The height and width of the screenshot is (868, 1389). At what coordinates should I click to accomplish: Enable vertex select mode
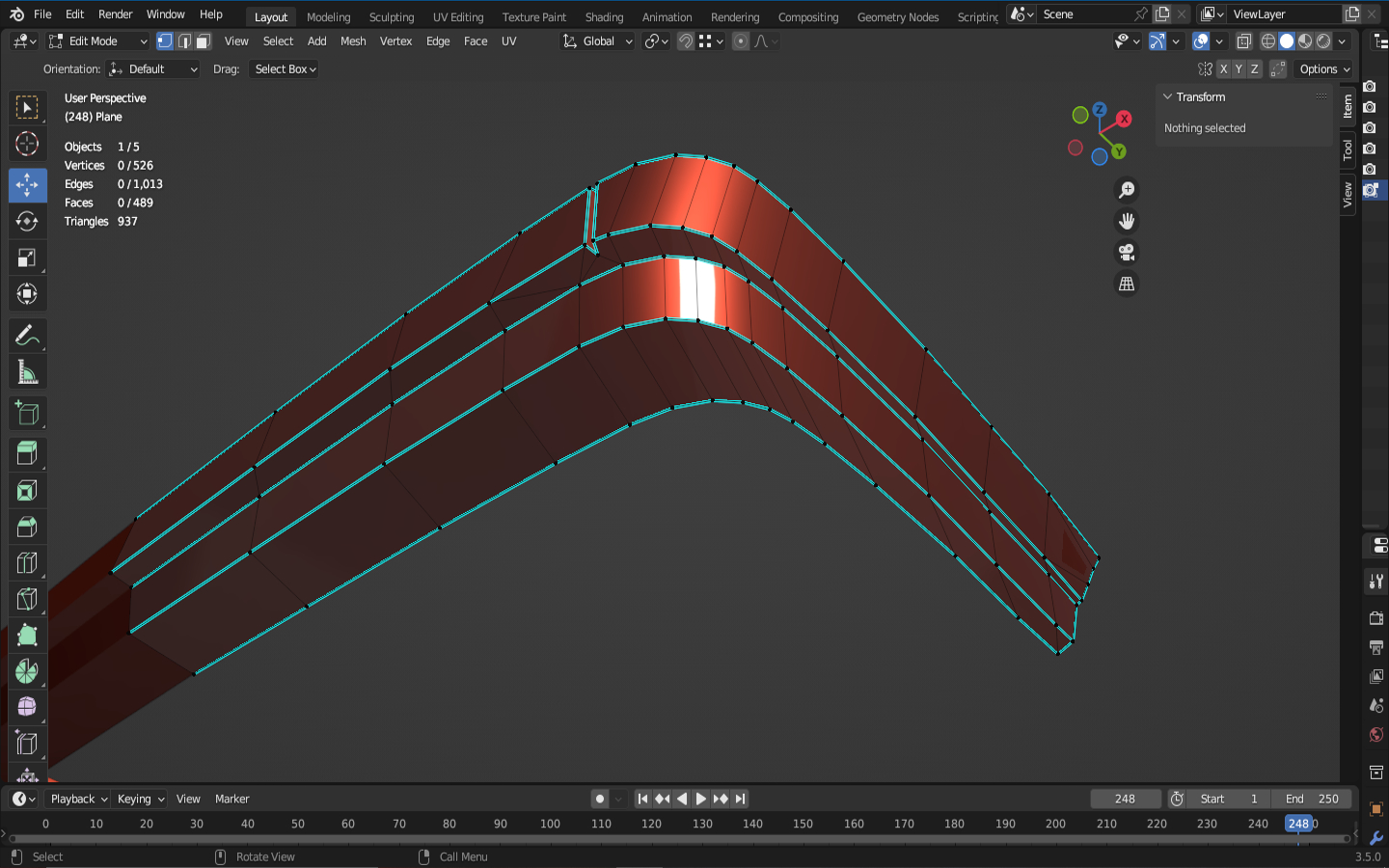coord(165,41)
